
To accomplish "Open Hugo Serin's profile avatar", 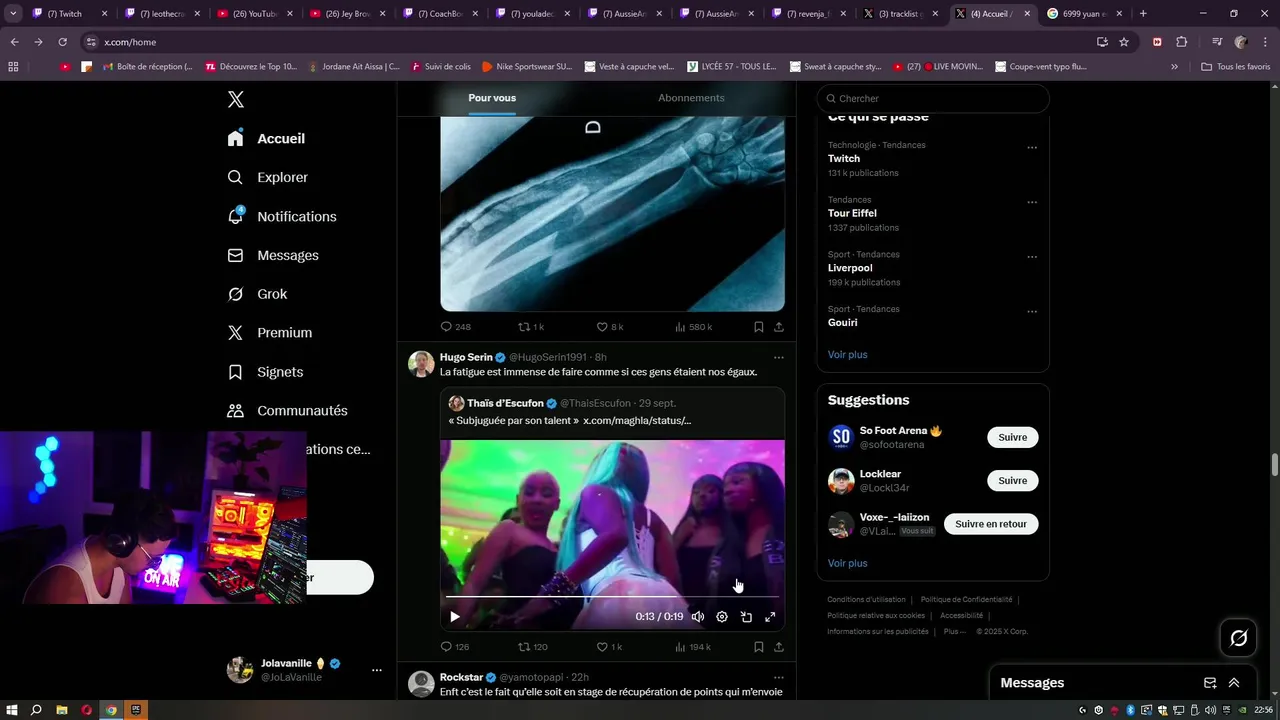I will coord(421,364).
